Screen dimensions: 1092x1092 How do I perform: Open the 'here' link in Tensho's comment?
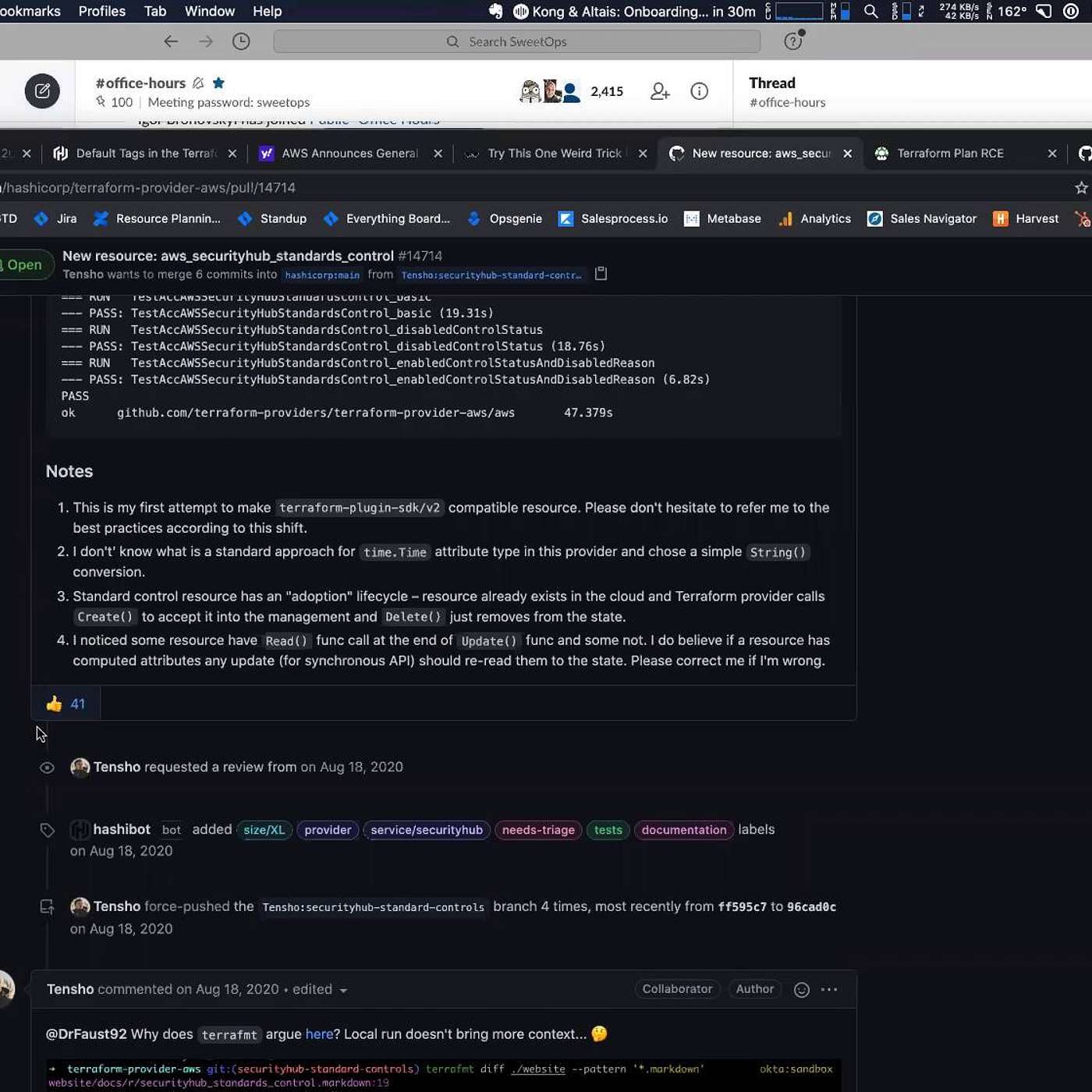point(319,1034)
